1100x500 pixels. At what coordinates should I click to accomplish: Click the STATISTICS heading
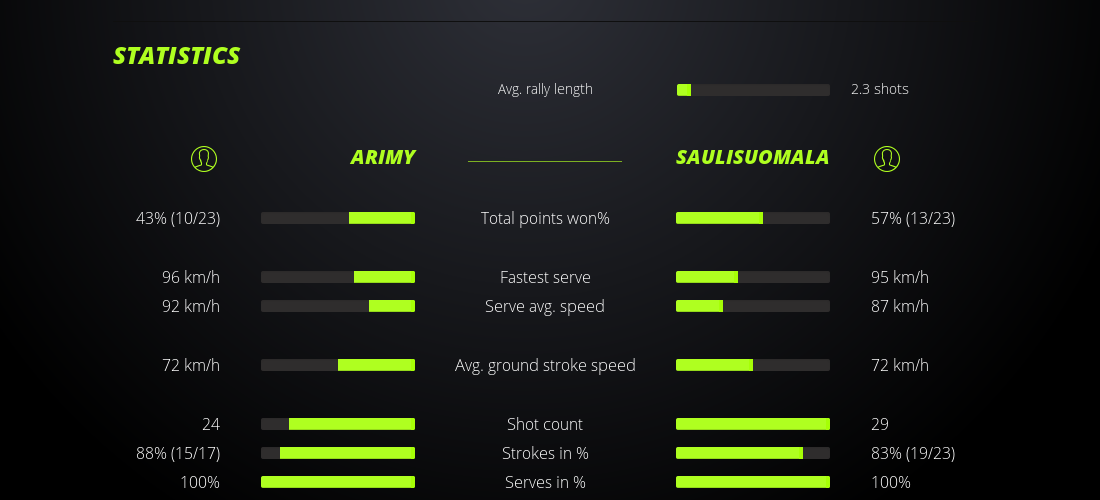[177, 56]
